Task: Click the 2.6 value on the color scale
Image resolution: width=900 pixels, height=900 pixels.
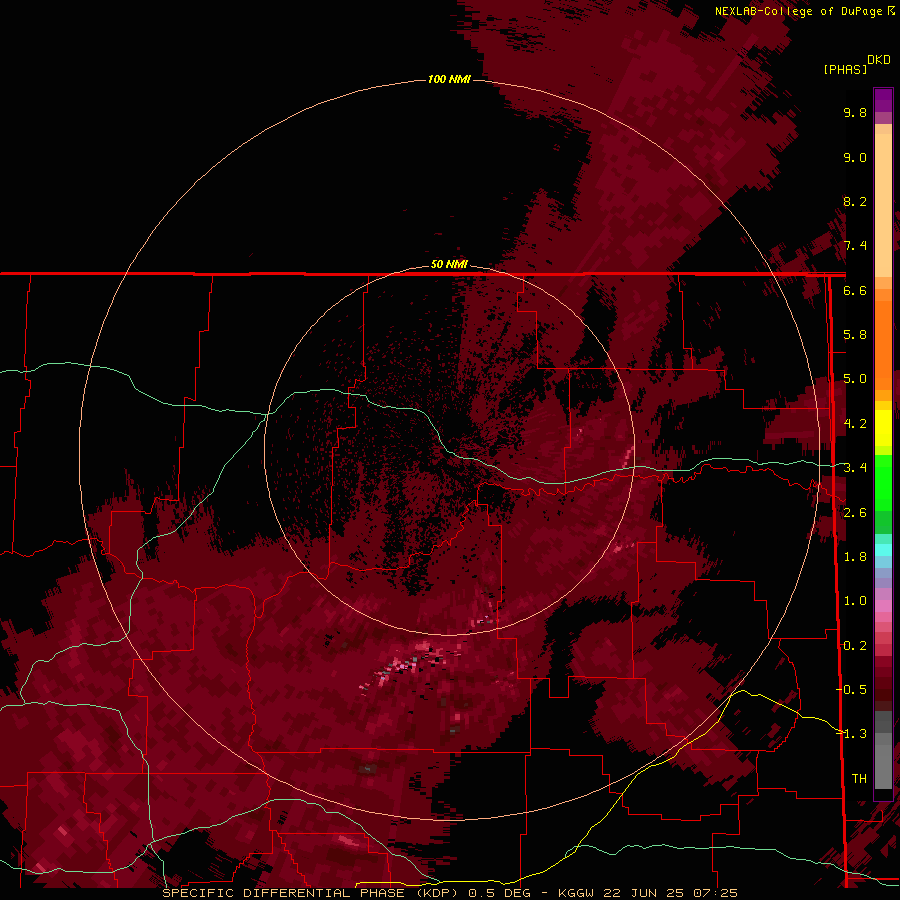Action: (x=855, y=513)
